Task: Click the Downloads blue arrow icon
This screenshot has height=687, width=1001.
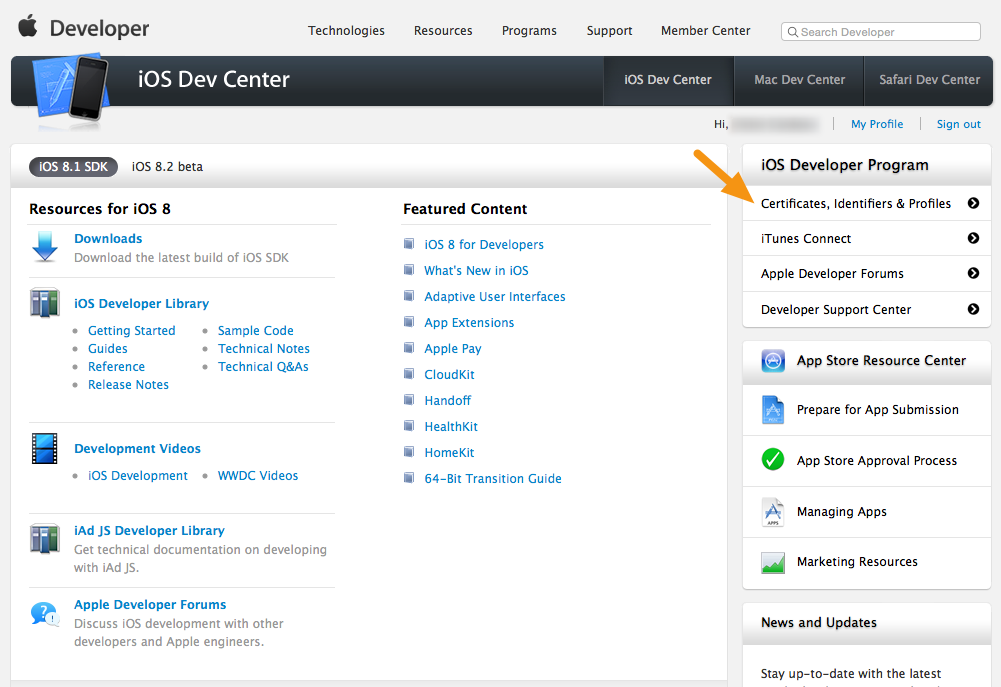Action: click(x=45, y=246)
